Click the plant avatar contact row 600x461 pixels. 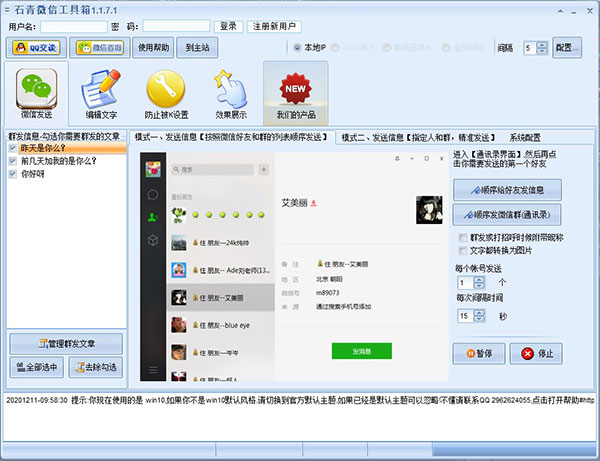point(221,215)
